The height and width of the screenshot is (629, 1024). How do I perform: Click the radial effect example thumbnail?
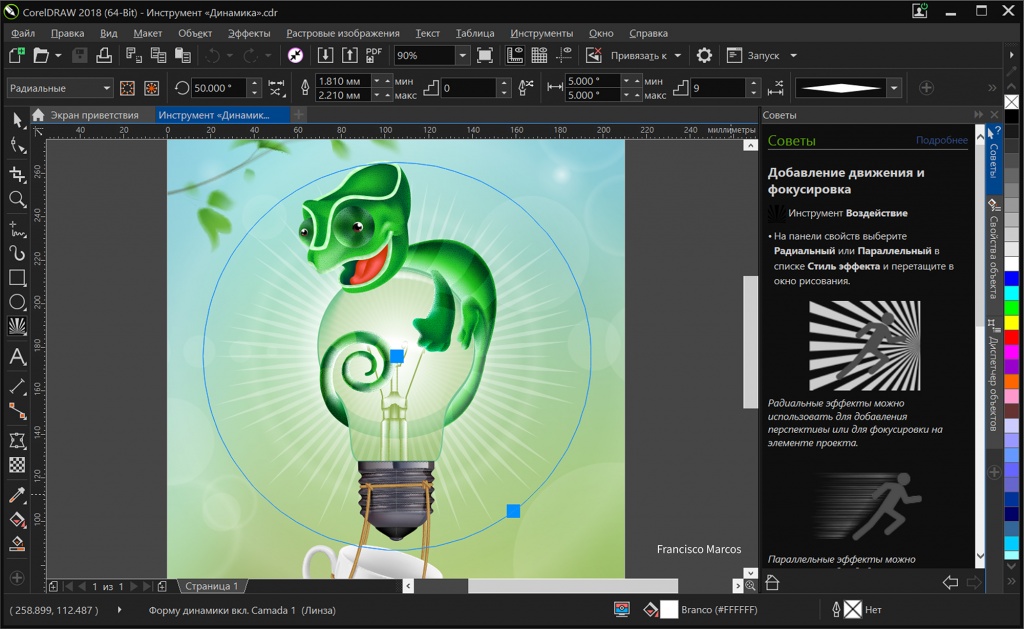tap(865, 346)
